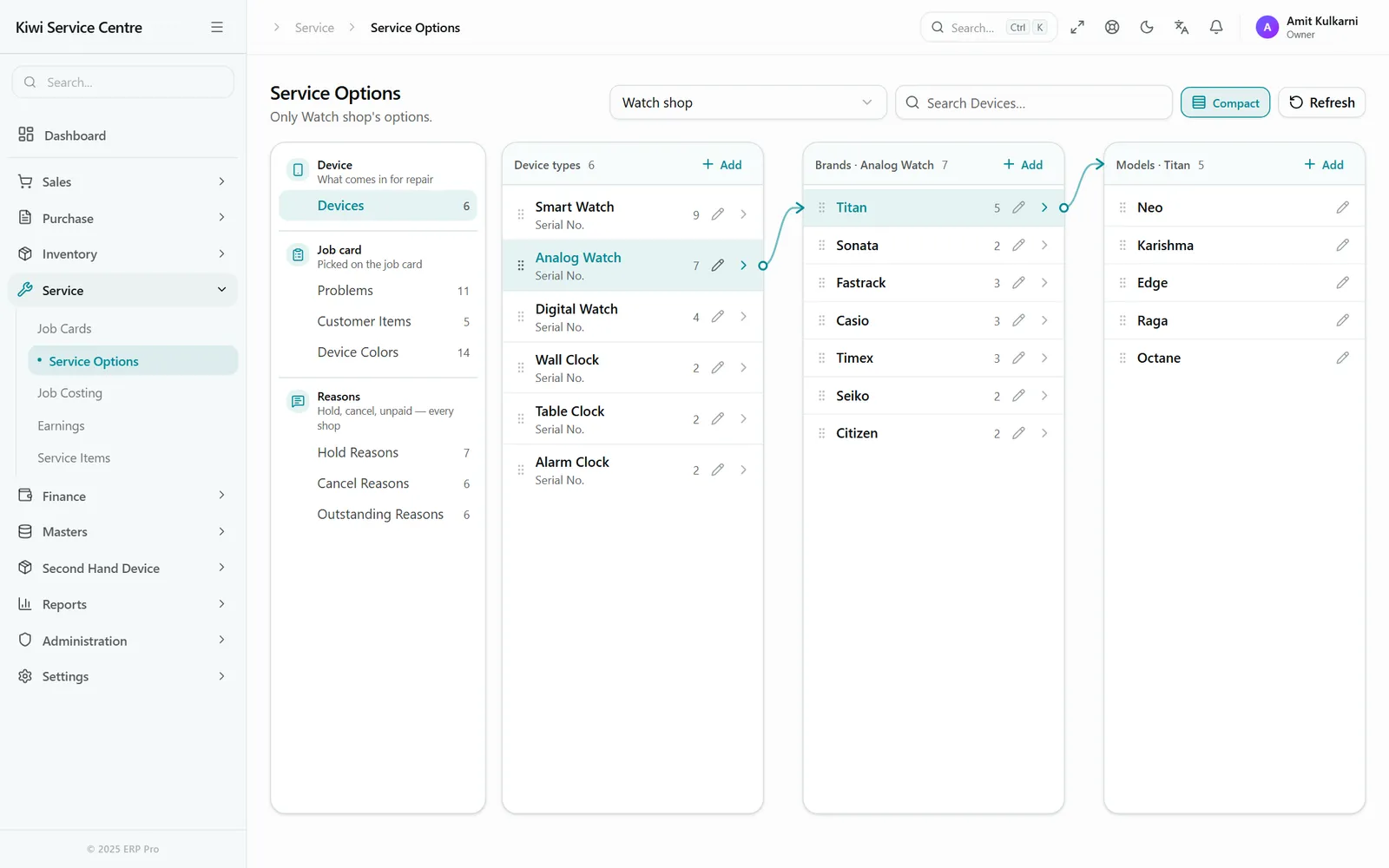
Task: Edit the Casio brand pencil icon
Action: (x=1018, y=320)
